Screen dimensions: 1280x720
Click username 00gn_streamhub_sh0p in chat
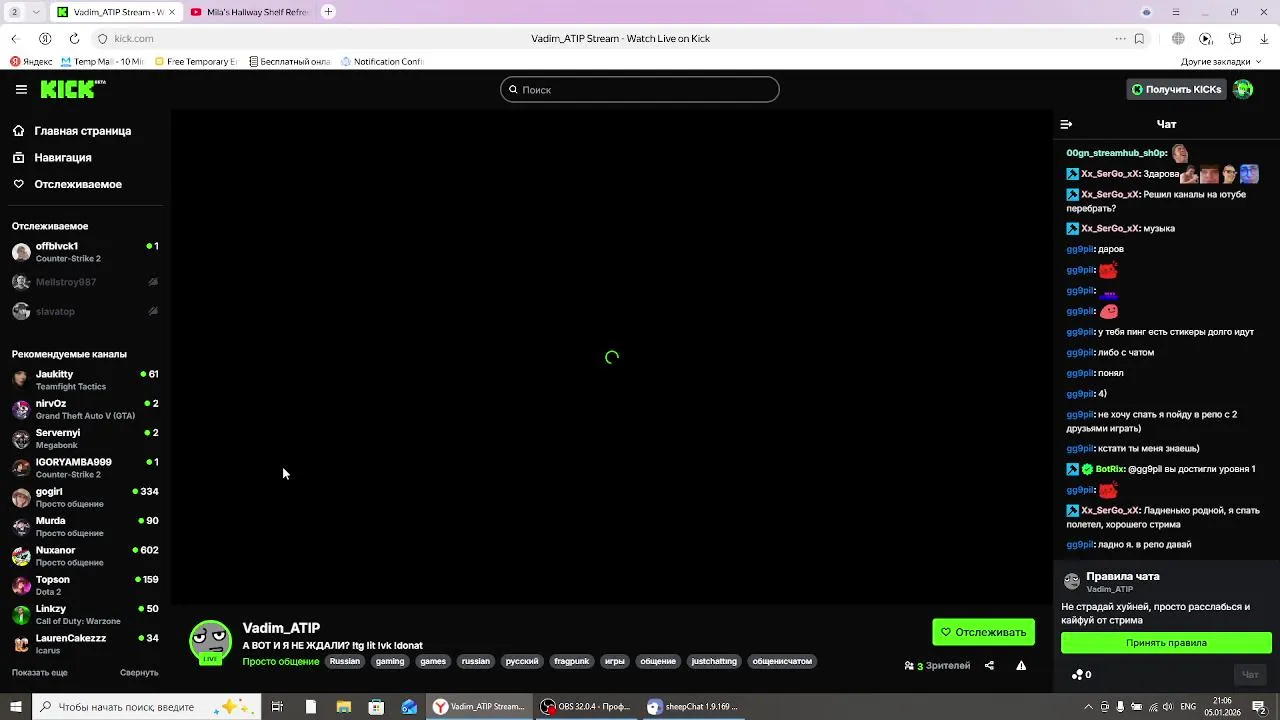(x=1116, y=153)
